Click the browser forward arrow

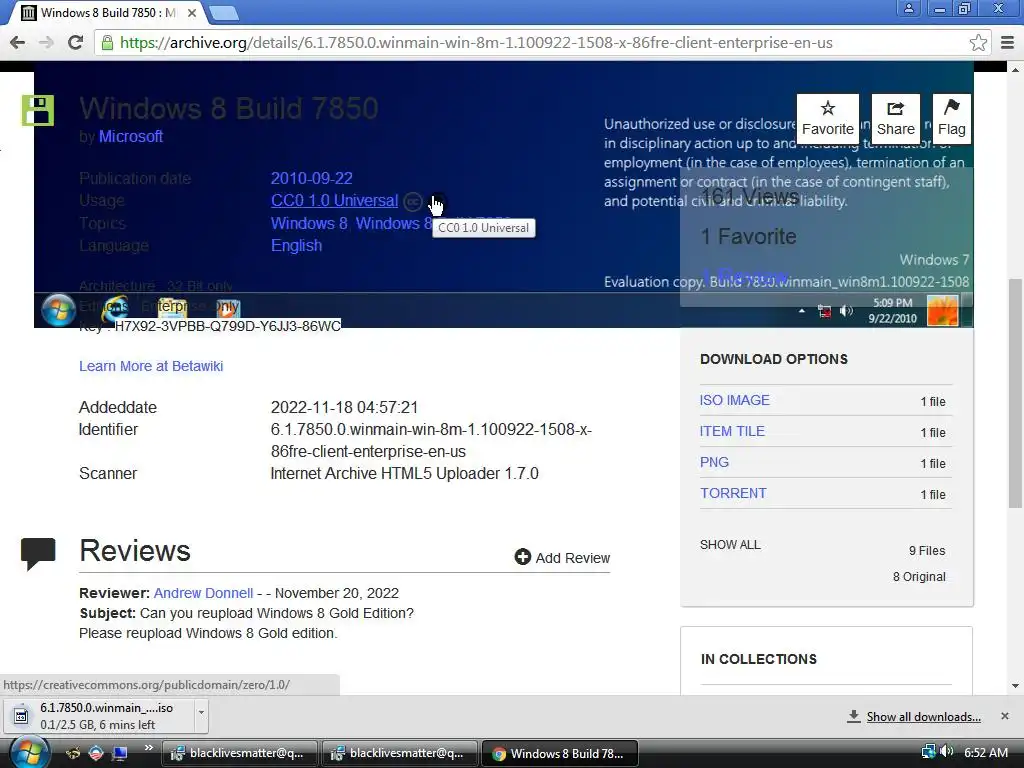(46, 42)
